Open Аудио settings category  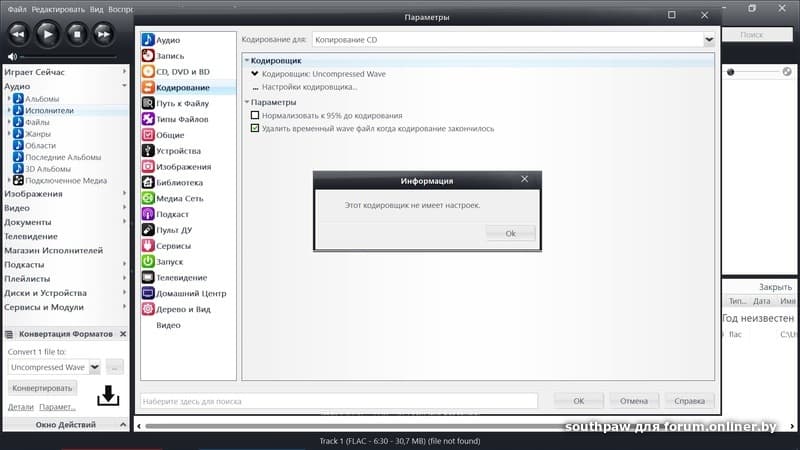click(x=188, y=40)
